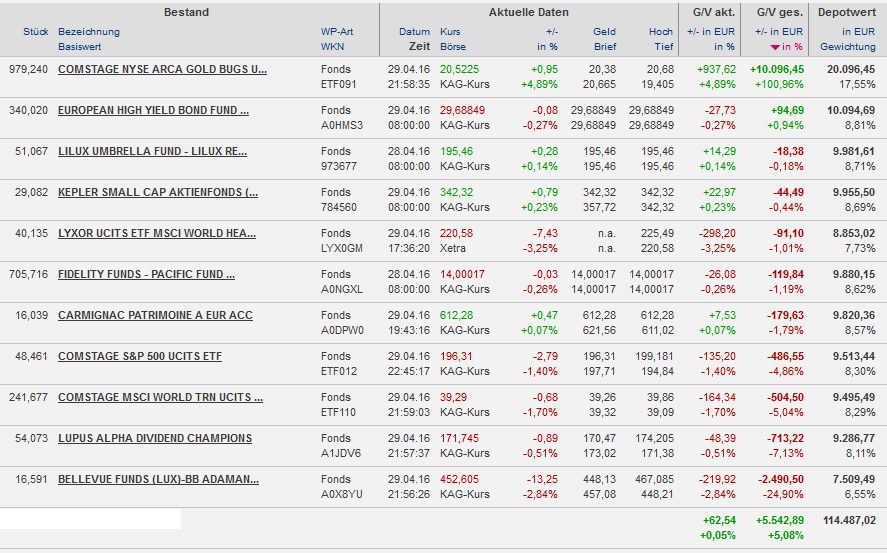Open EUROPEAN HIGH YIELD BOND FUND link
The image size is (887, 553).
153,110
